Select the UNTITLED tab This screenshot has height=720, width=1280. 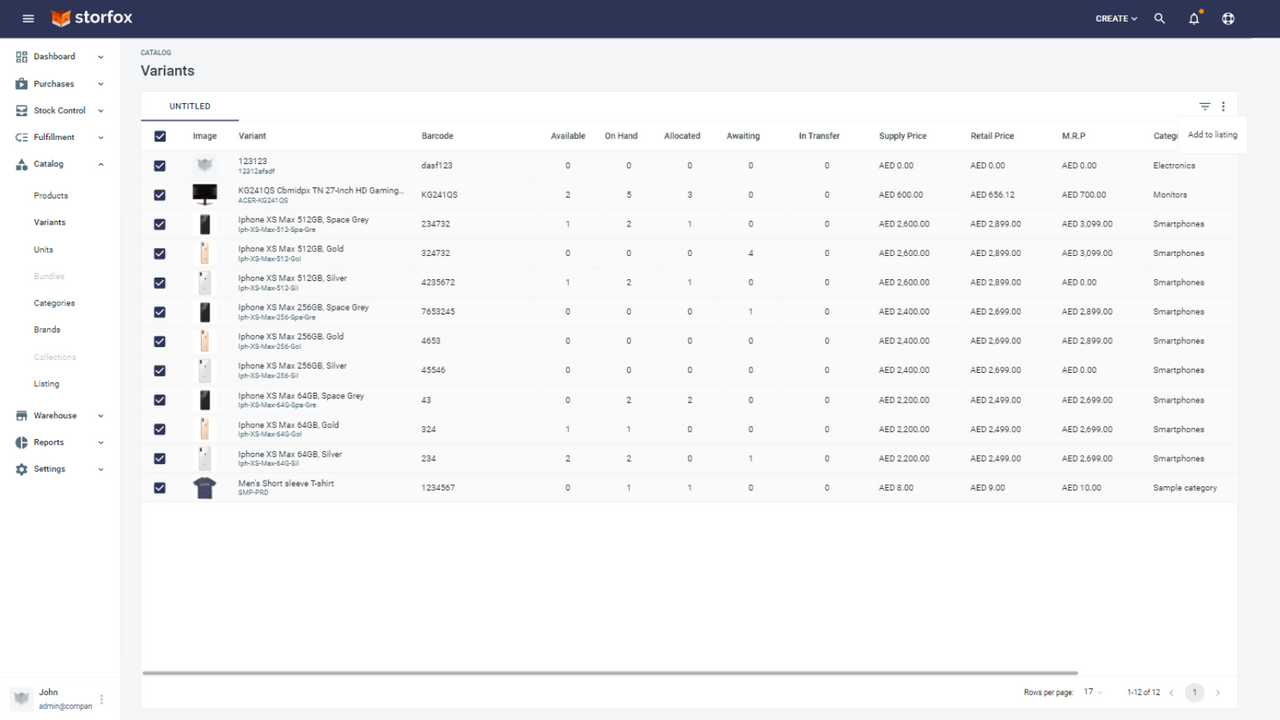pos(190,106)
